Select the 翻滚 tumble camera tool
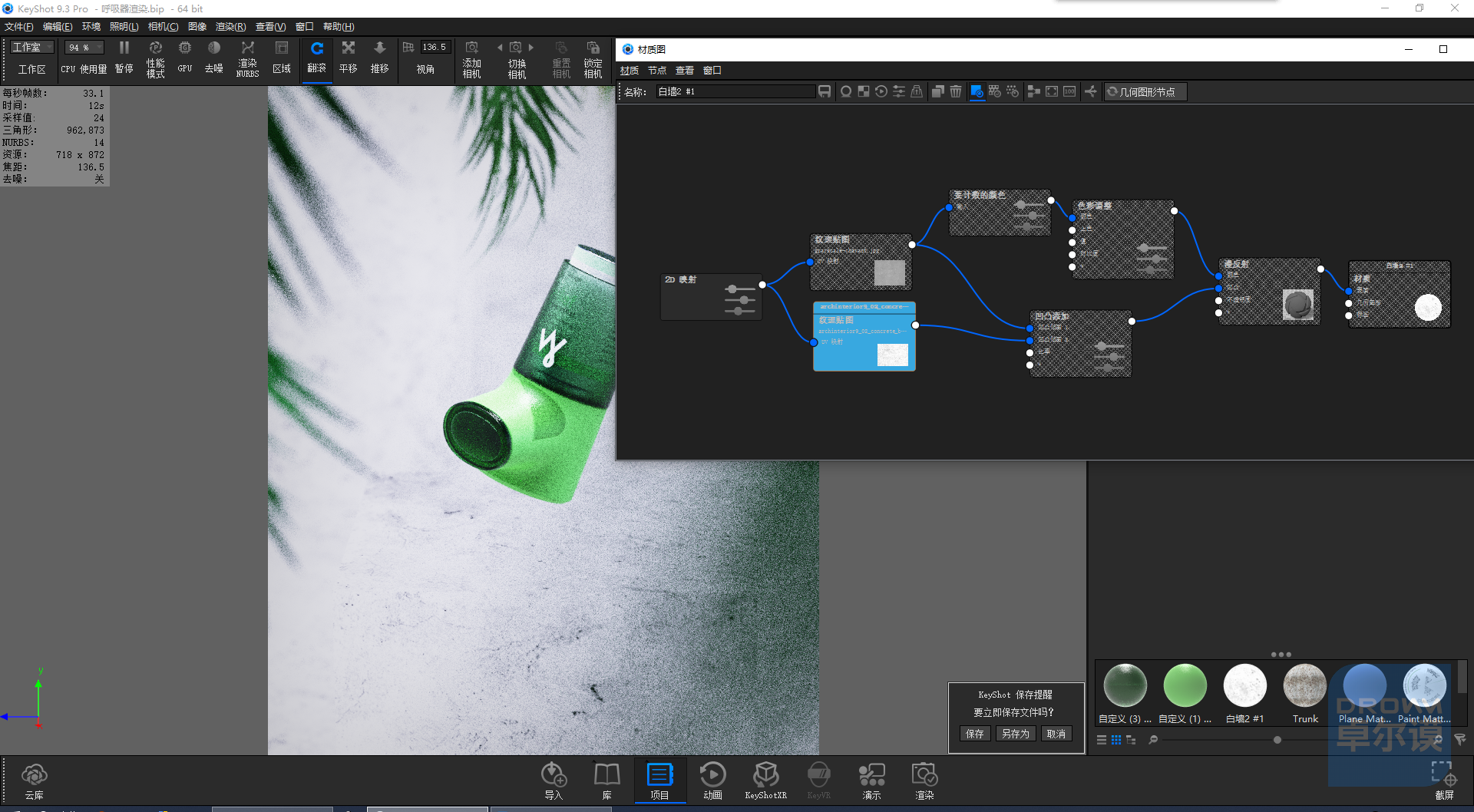This screenshot has height=812, width=1474. pyautogui.click(x=317, y=58)
